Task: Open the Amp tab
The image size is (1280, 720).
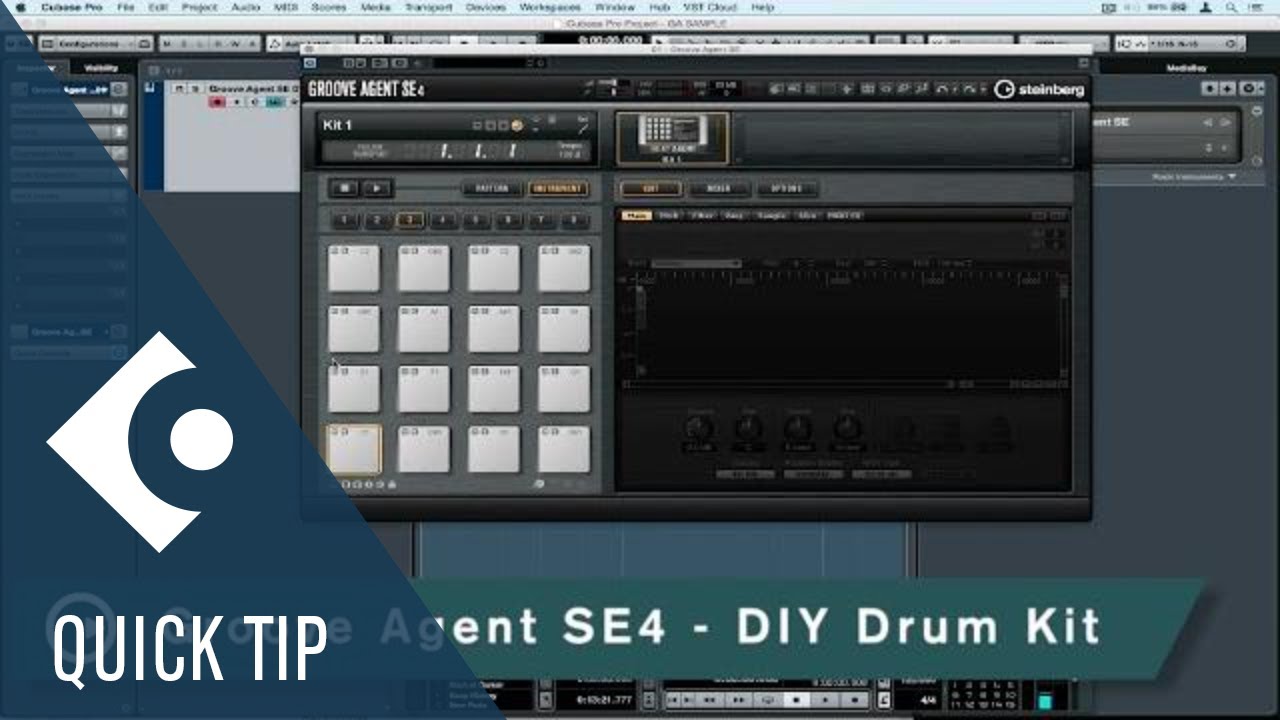Action: point(734,215)
